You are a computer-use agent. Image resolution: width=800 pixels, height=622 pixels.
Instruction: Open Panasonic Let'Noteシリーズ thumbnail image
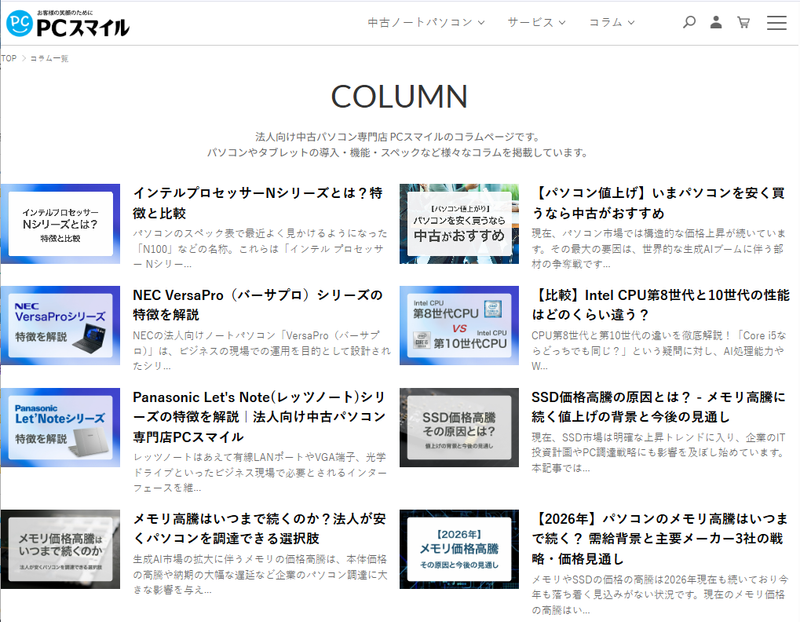(60, 427)
